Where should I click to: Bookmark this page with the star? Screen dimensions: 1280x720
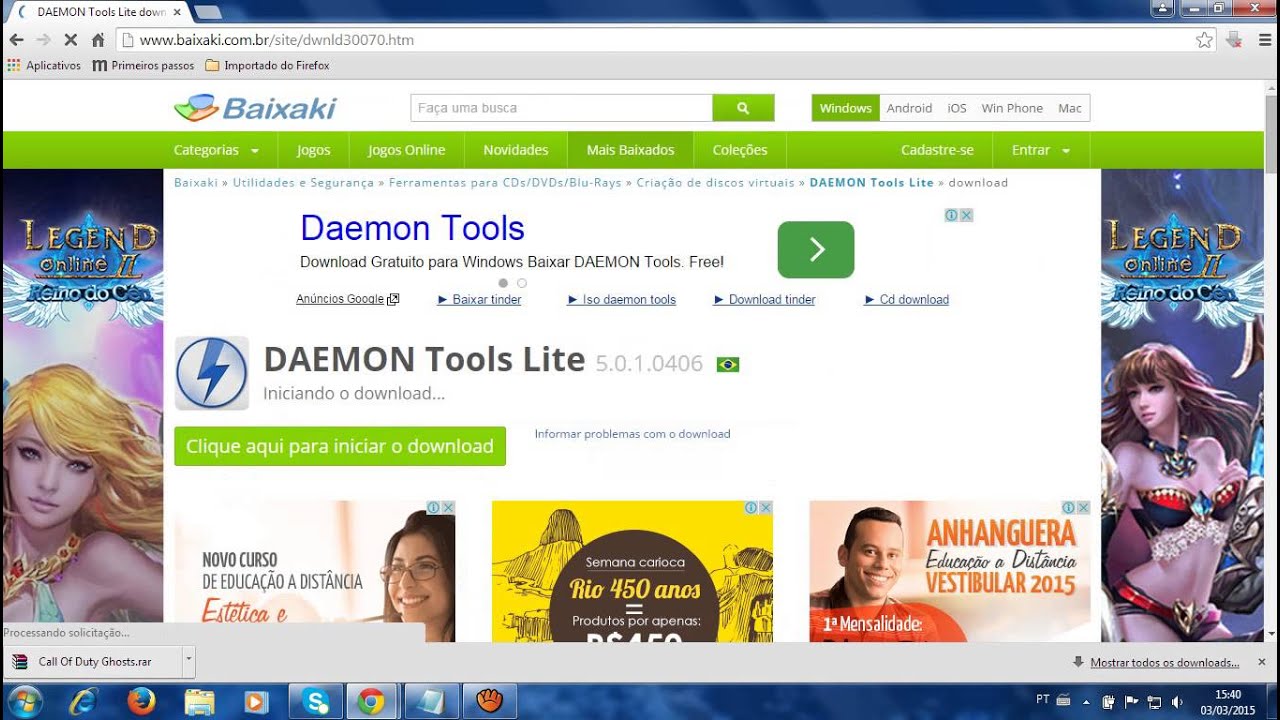[x=1204, y=40]
